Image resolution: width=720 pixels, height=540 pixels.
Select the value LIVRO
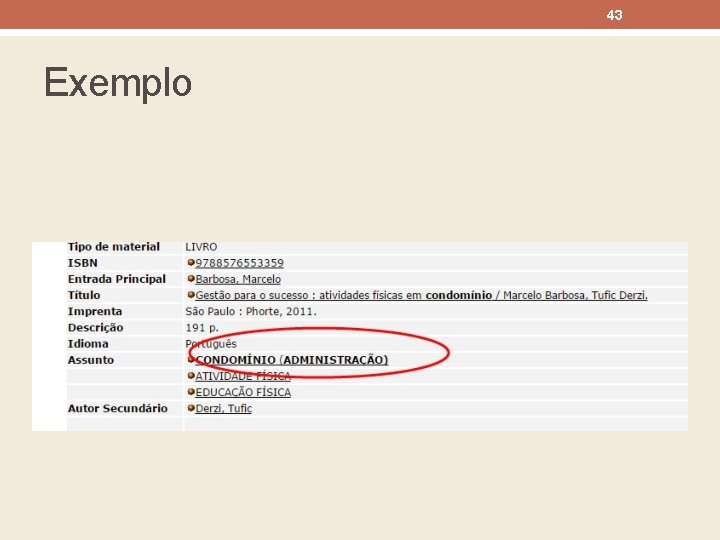201,247
